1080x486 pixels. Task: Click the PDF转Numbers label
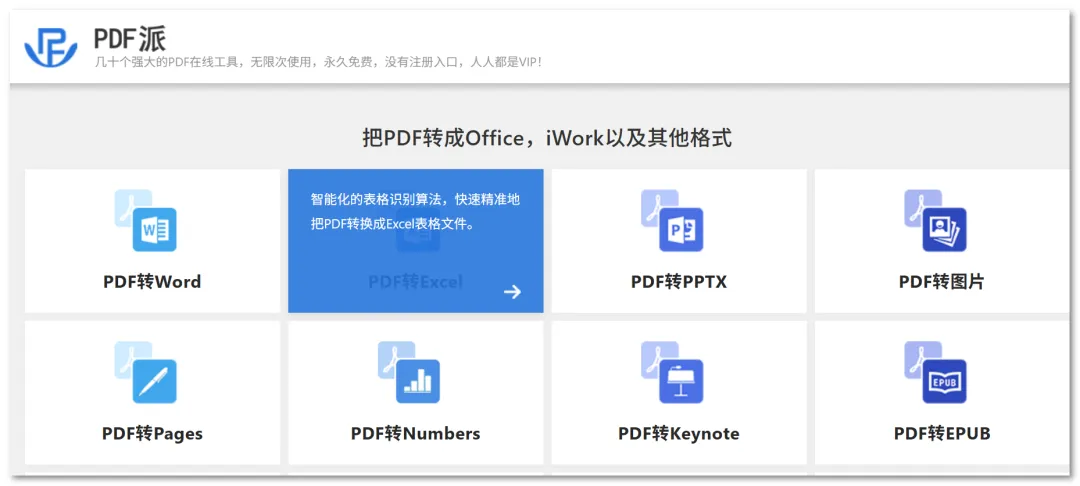[x=415, y=434]
